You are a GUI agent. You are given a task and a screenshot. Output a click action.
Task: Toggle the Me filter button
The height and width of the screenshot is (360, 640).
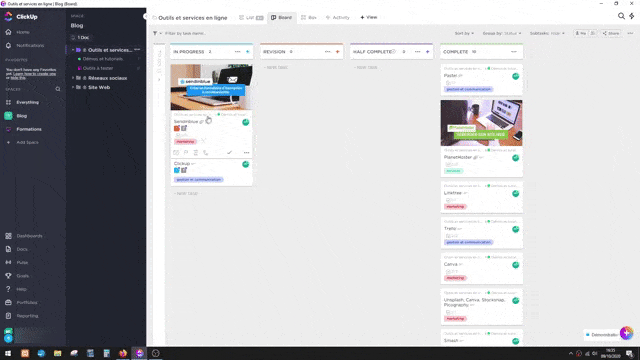(581, 33)
